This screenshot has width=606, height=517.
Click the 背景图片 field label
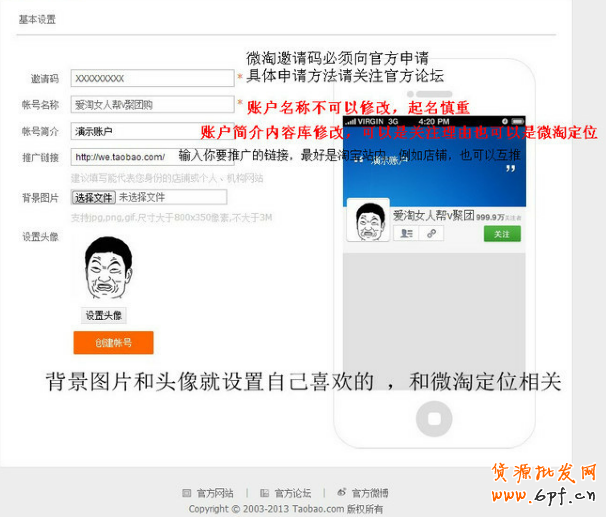40,198
